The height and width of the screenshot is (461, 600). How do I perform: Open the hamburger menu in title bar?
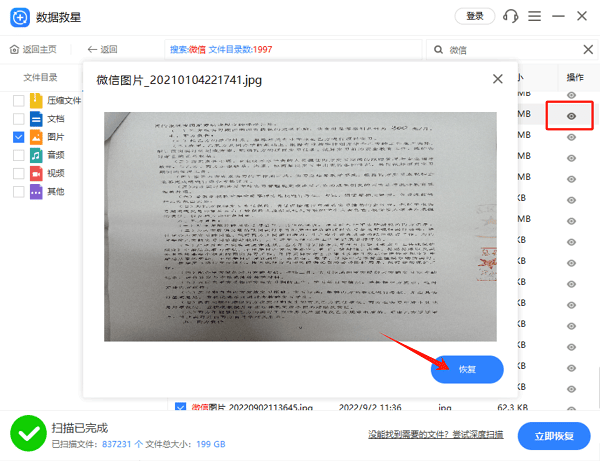pyautogui.click(x=535, y=16)
